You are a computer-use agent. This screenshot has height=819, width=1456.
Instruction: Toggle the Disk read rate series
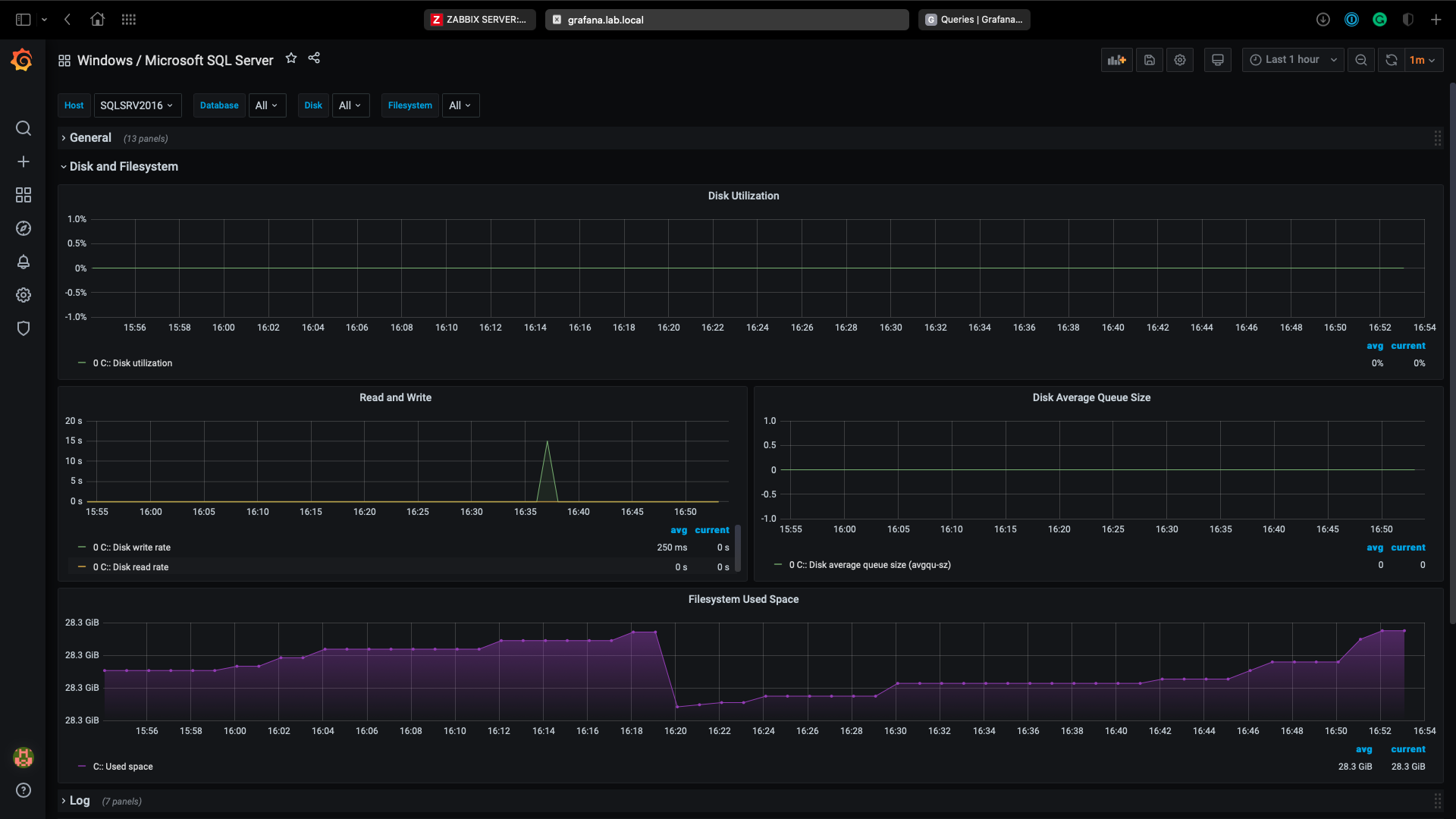(x=130, y=567)
